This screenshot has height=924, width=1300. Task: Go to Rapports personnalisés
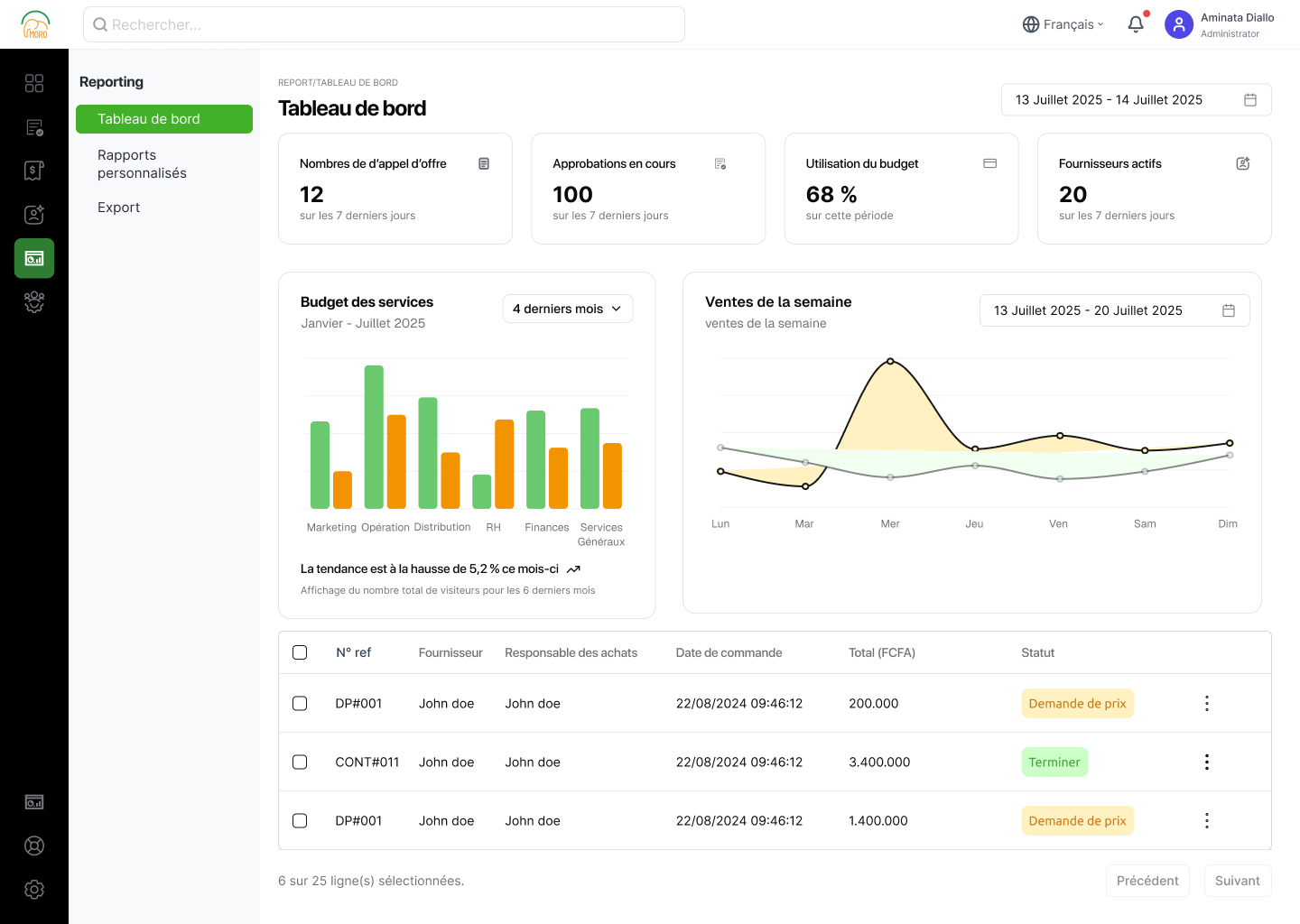(x=142, y=164)
